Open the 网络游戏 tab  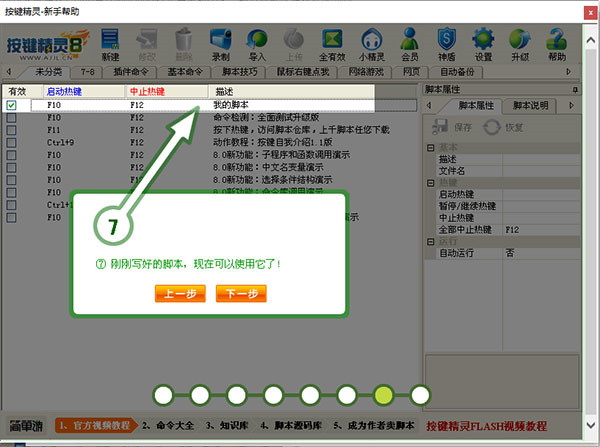point(366,72)
